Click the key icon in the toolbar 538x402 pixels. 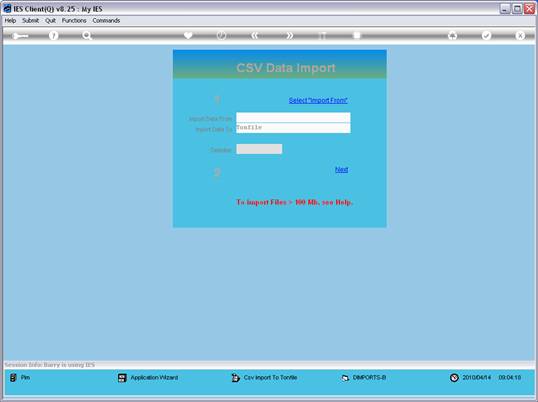tap(20, 36)
